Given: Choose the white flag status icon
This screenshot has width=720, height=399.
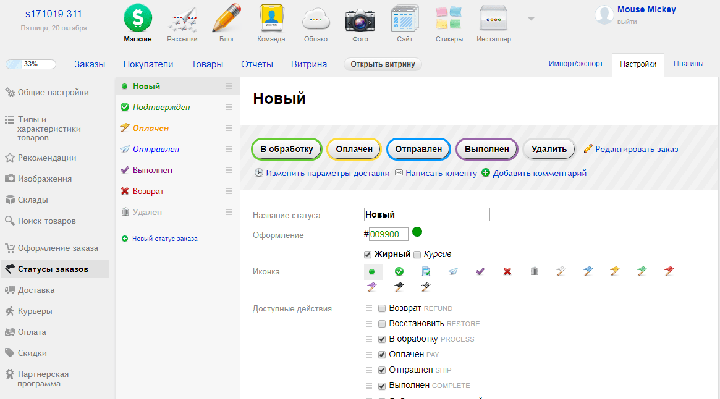Looking at the screenshot, I should (x=561, y=271).
